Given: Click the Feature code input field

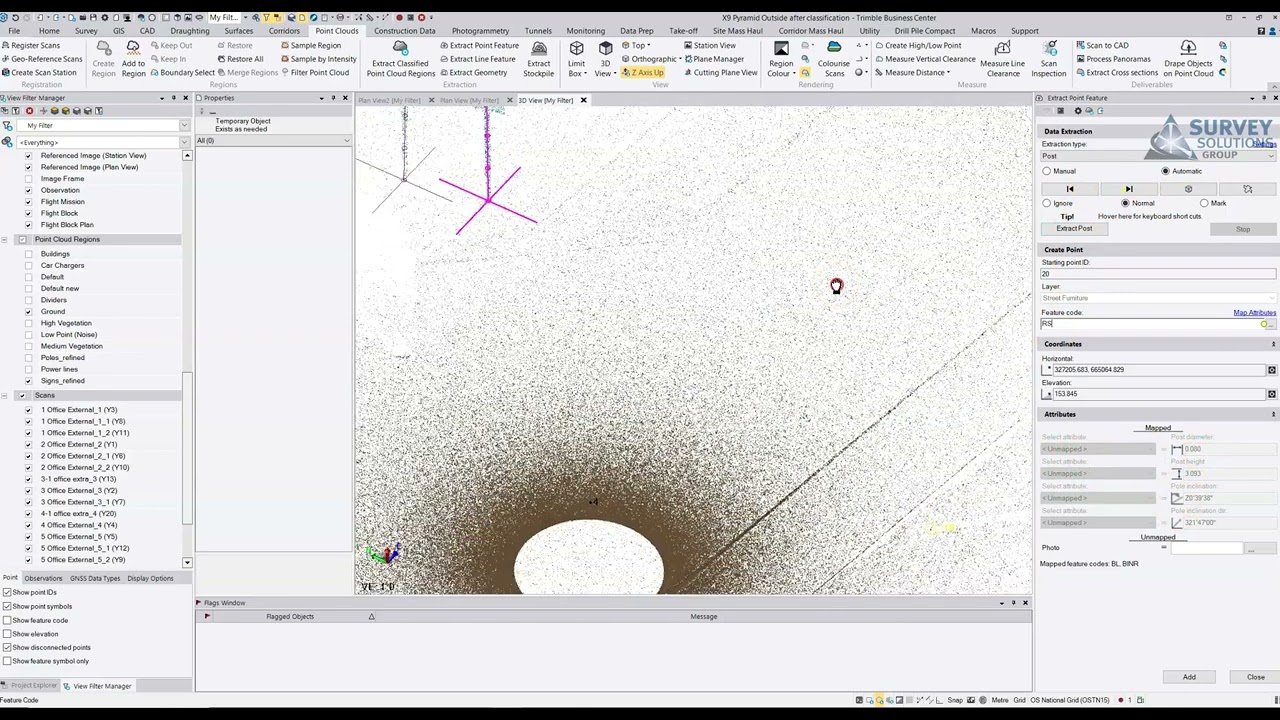Looking at the screenshot, I should pyautogui.click(x=1150, y=324).
